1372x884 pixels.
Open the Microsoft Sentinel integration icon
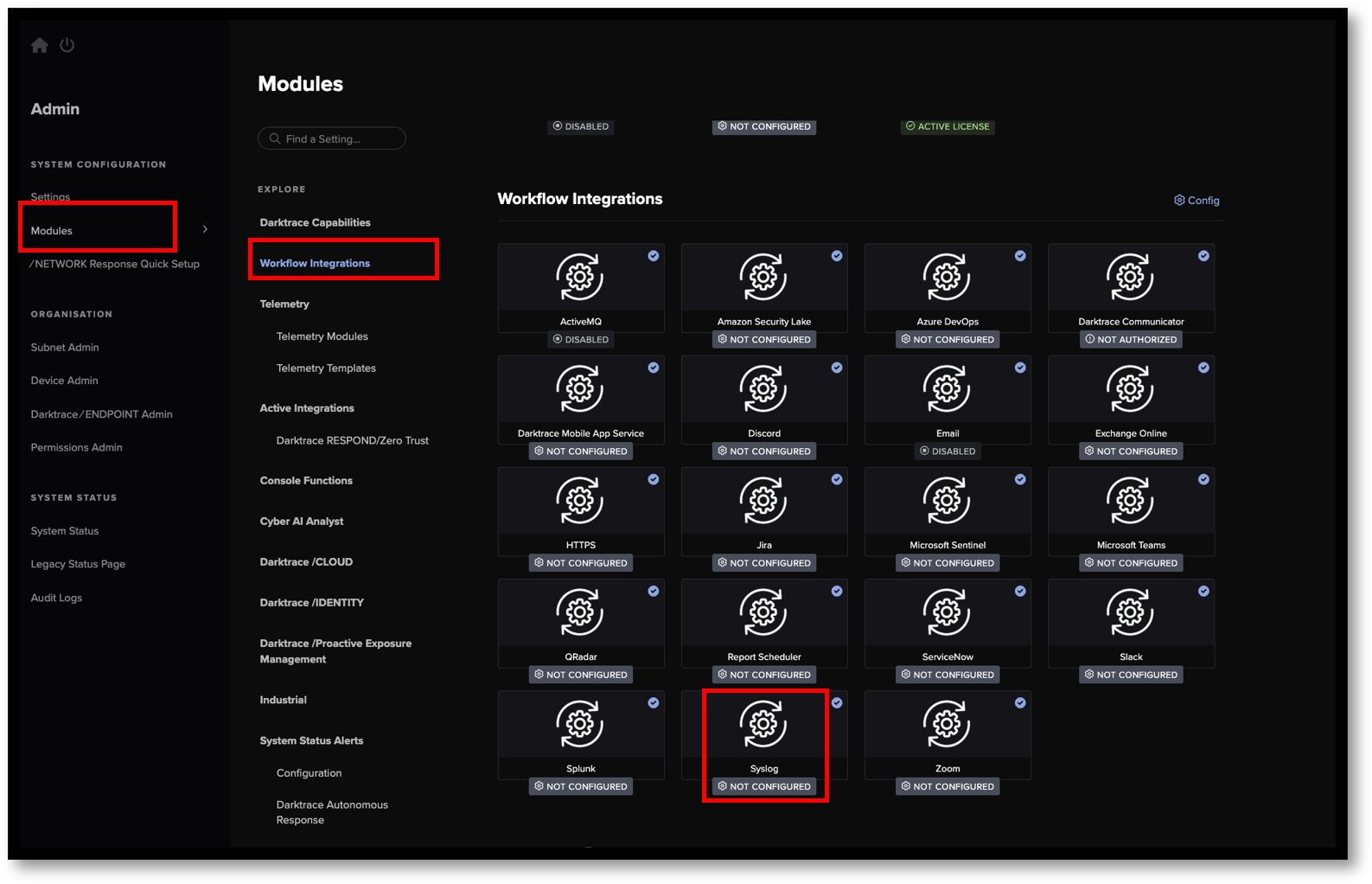click(x=947, y=500)
